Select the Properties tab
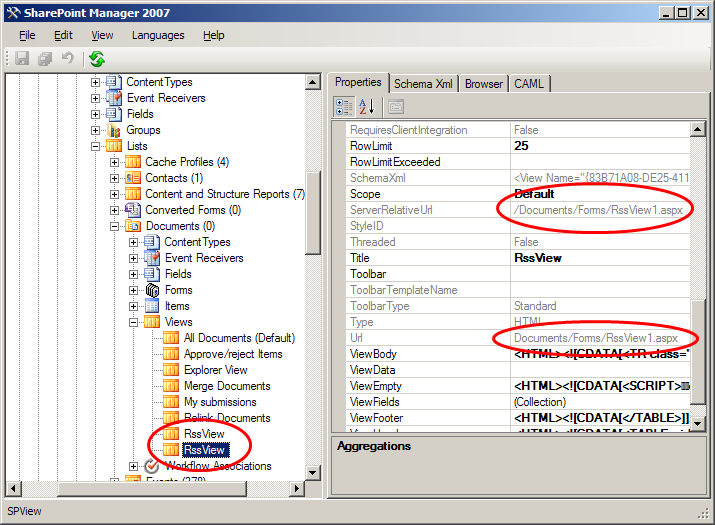The width and height of the screenshot is (715, 525). click(x=358, y=83)
